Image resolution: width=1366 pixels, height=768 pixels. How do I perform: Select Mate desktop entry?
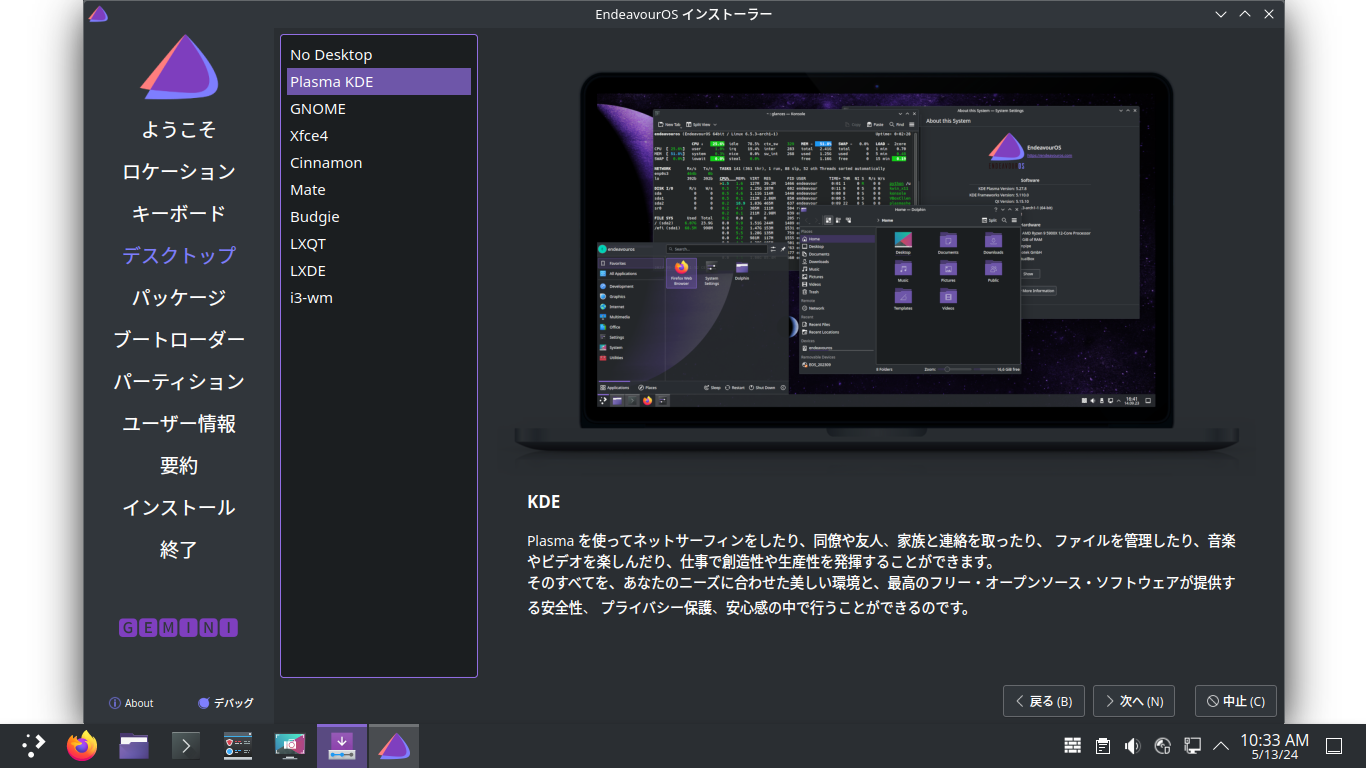click(x=378, y=190)
